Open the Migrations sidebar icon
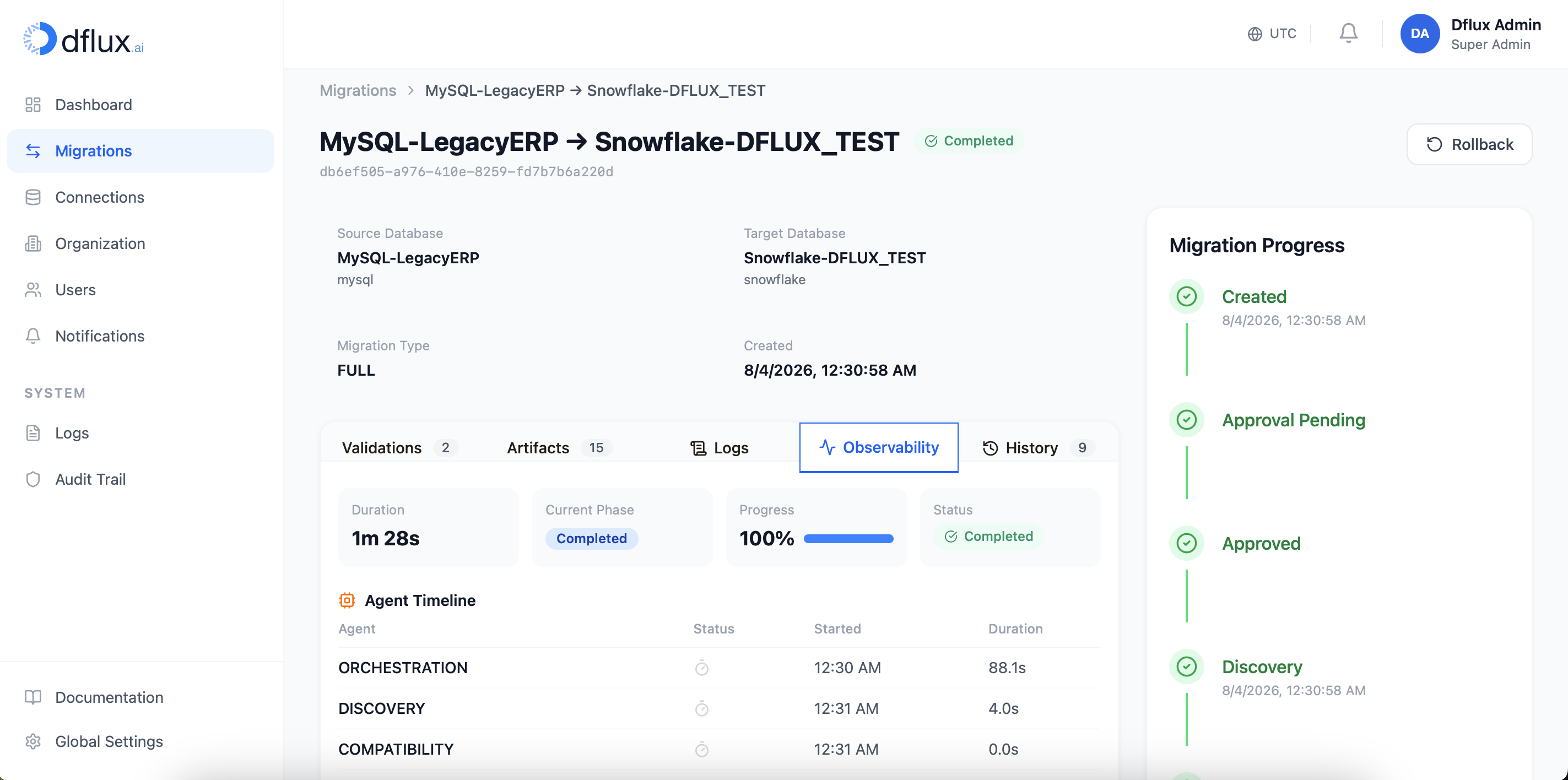The height and width of the screenshot is (780, 1568). 33,150
